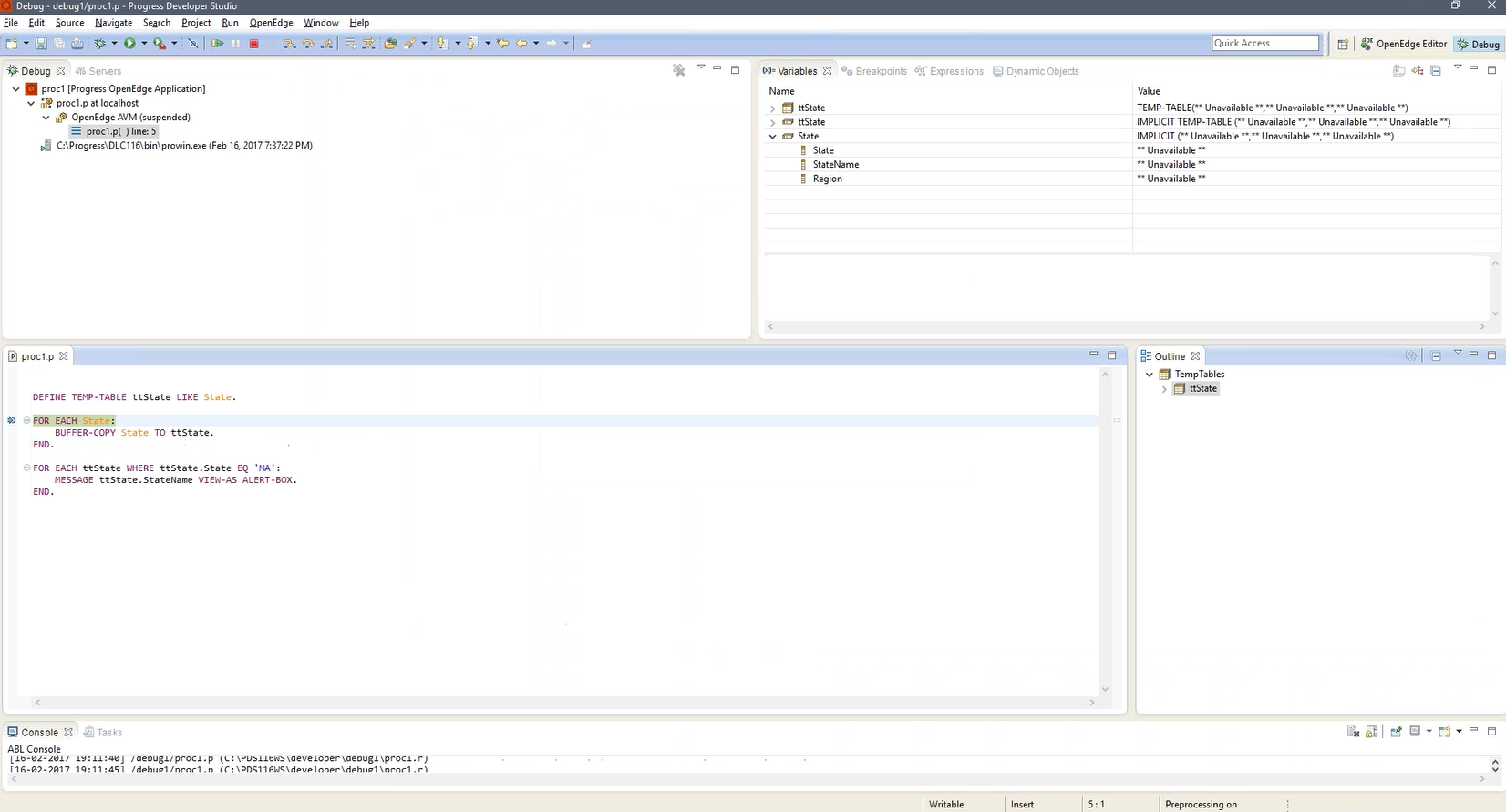Click the Skip All Breakpoints icon
This screenshot has width=1506, height=812.
pyautogui.click(x=192, y=44)
